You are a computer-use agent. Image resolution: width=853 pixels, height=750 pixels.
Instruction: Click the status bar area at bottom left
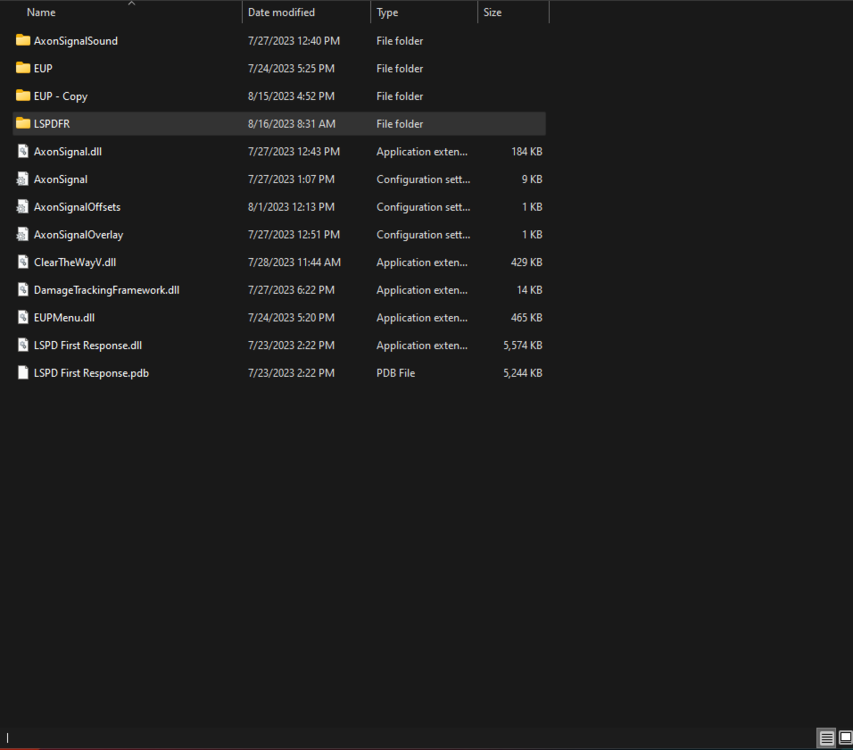coord(10,738)
